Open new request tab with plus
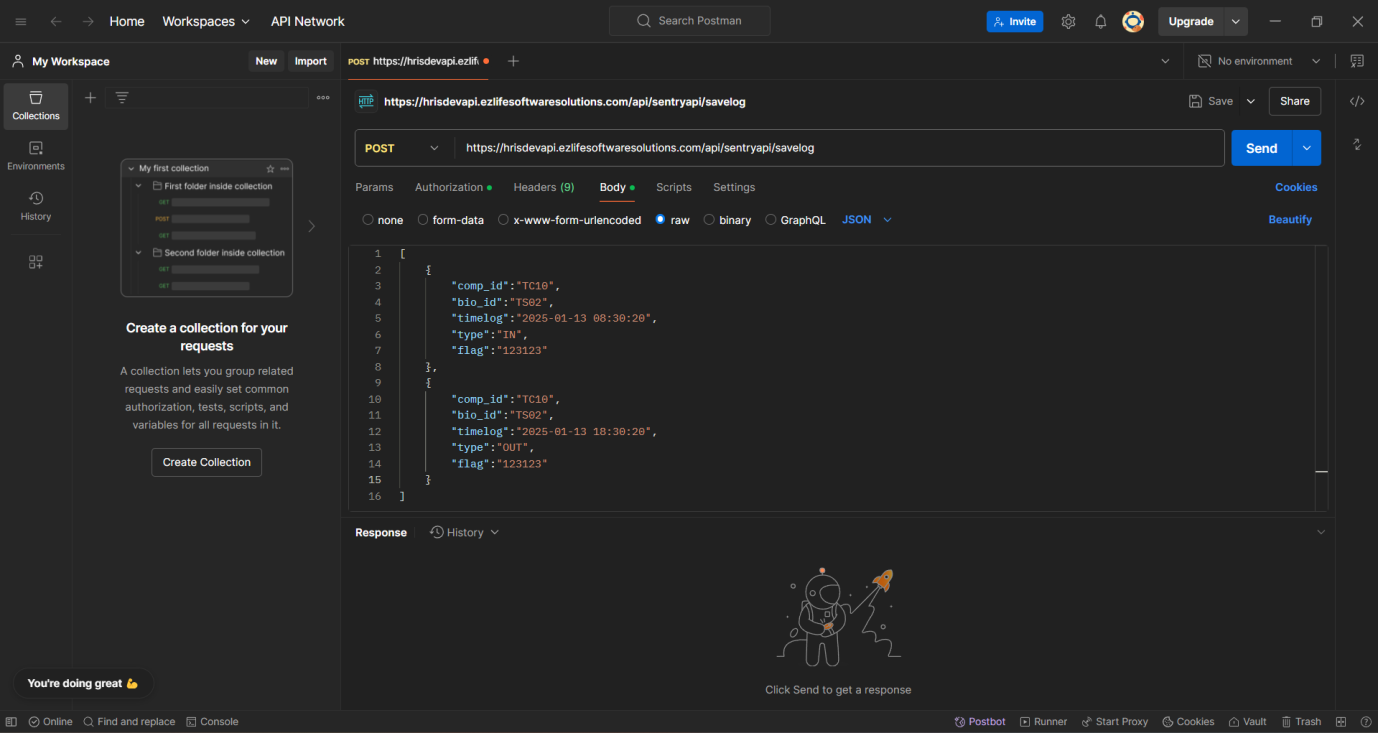The height and width of the screenshot is (733, 1378). pos(513,61)
